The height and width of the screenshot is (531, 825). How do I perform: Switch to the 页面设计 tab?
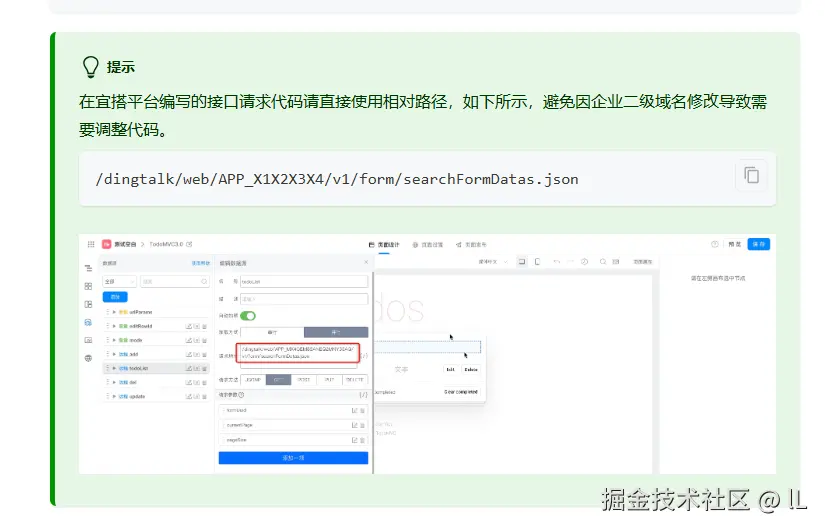pyautogui.click(x=384, y=245)
